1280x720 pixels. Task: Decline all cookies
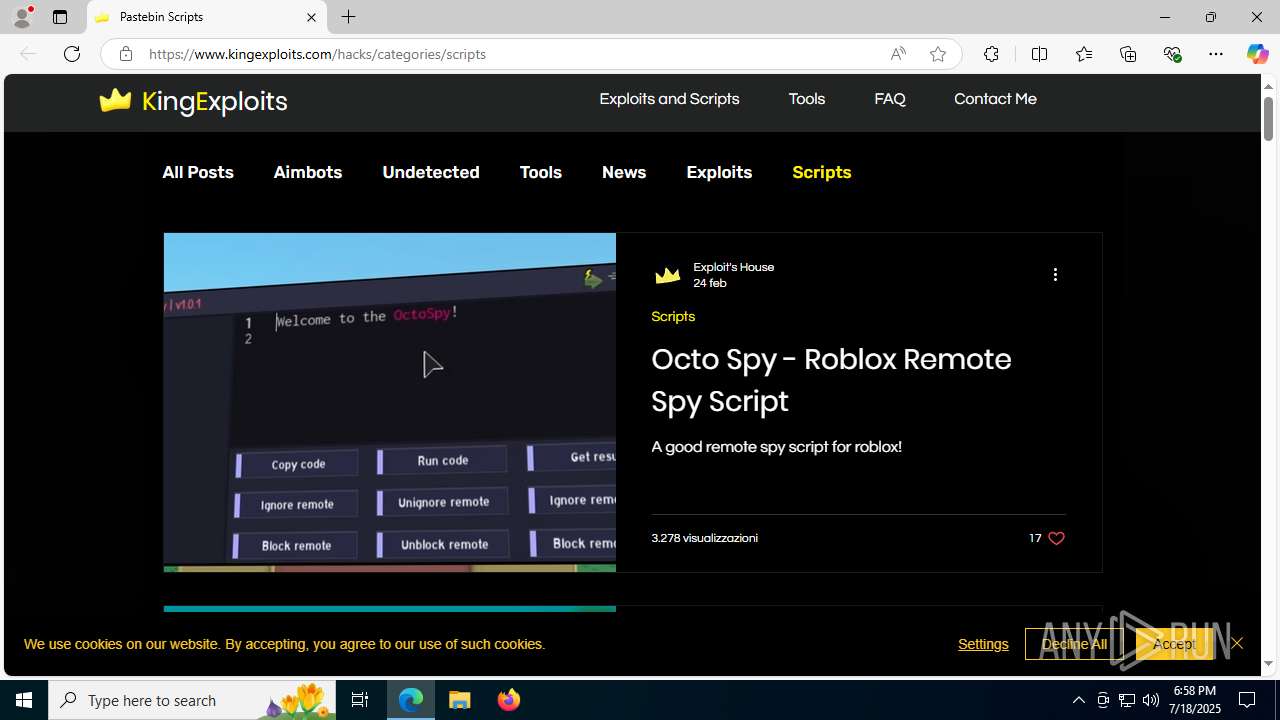click(x=1074, y=644)
